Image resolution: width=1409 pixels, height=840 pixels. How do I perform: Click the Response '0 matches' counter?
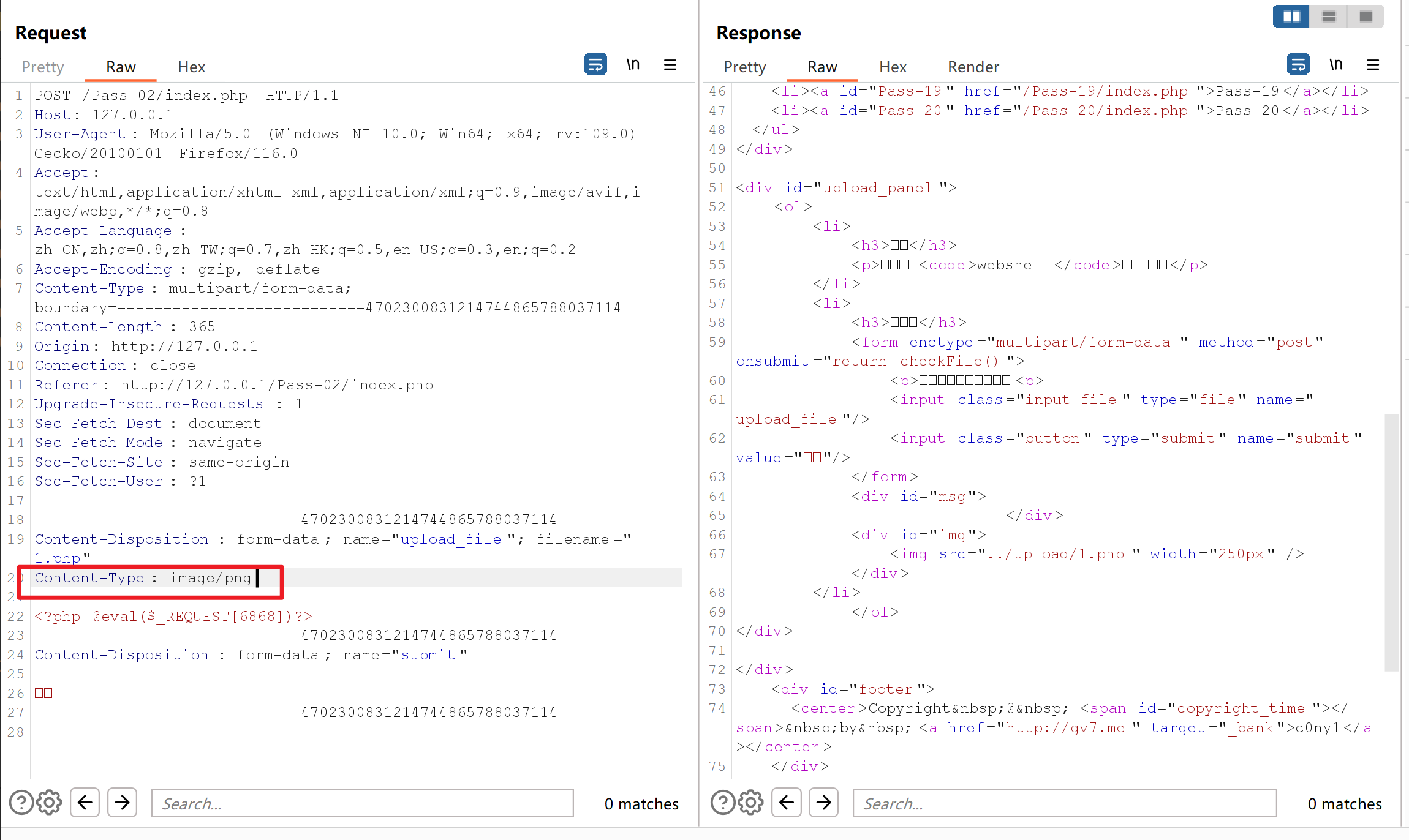1345,803
